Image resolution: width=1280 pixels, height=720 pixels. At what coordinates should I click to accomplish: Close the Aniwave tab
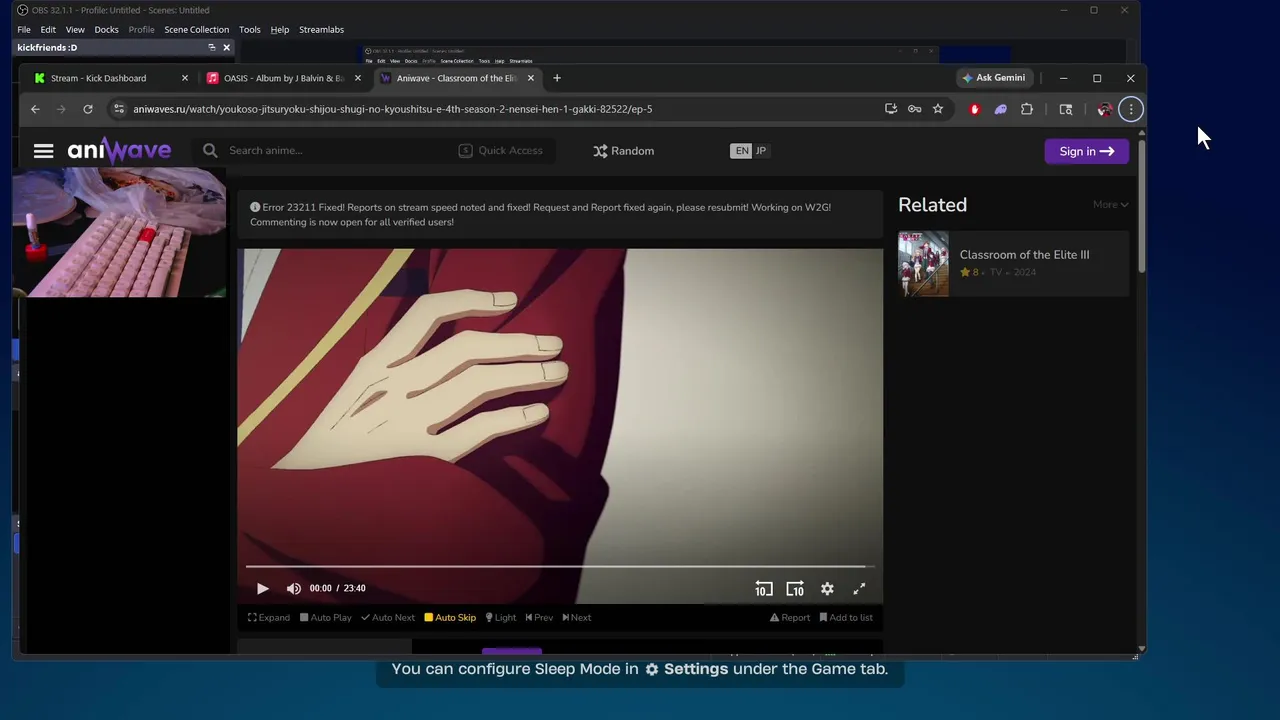click(531, 78)
